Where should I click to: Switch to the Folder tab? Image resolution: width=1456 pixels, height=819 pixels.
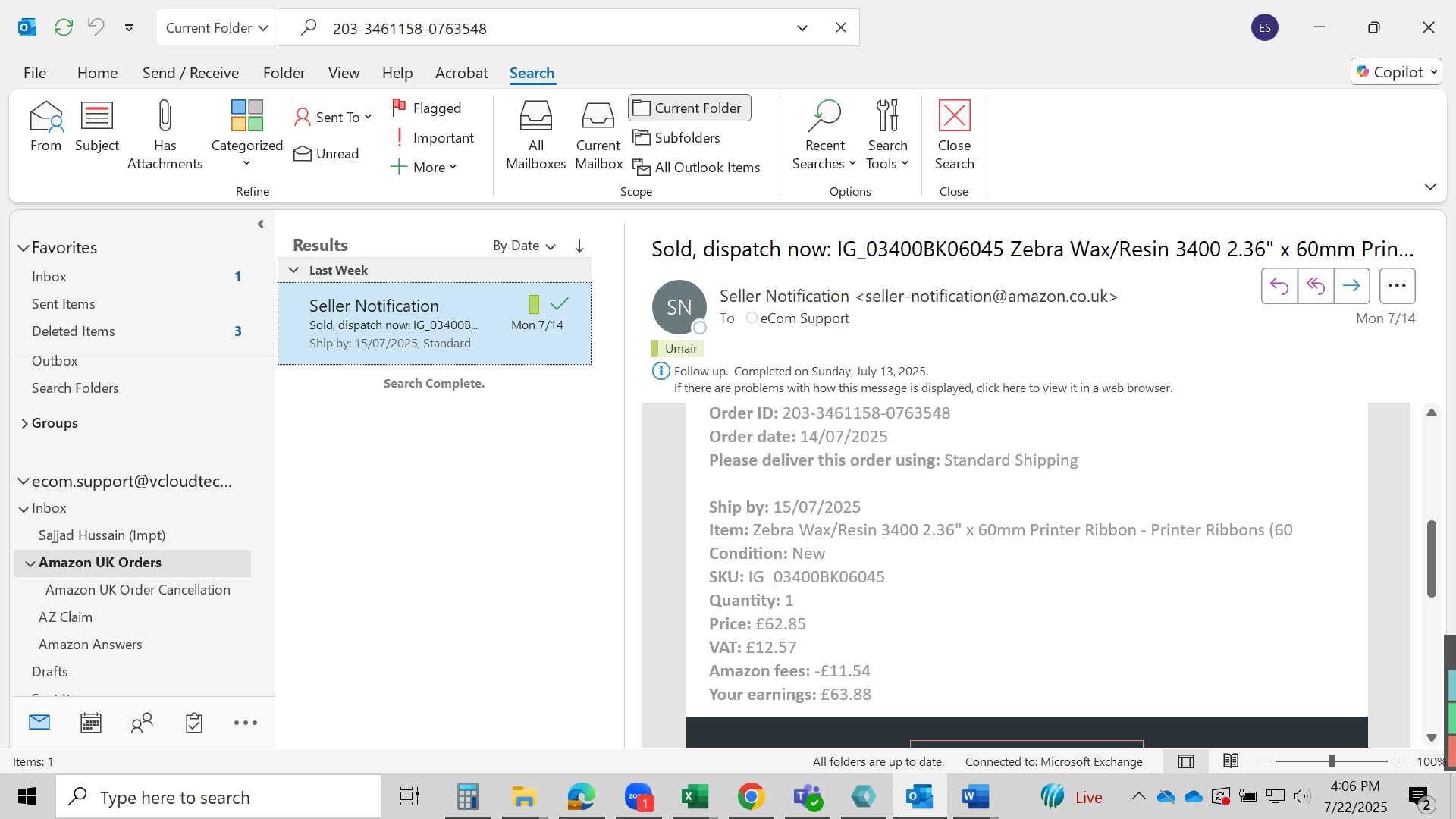[x=284, y=73]
